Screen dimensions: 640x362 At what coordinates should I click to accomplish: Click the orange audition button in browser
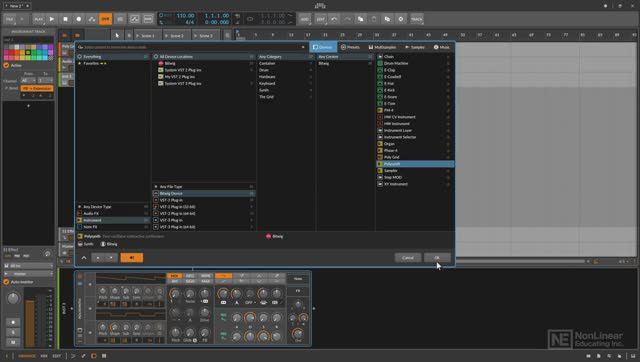click(x=132, y=258)
